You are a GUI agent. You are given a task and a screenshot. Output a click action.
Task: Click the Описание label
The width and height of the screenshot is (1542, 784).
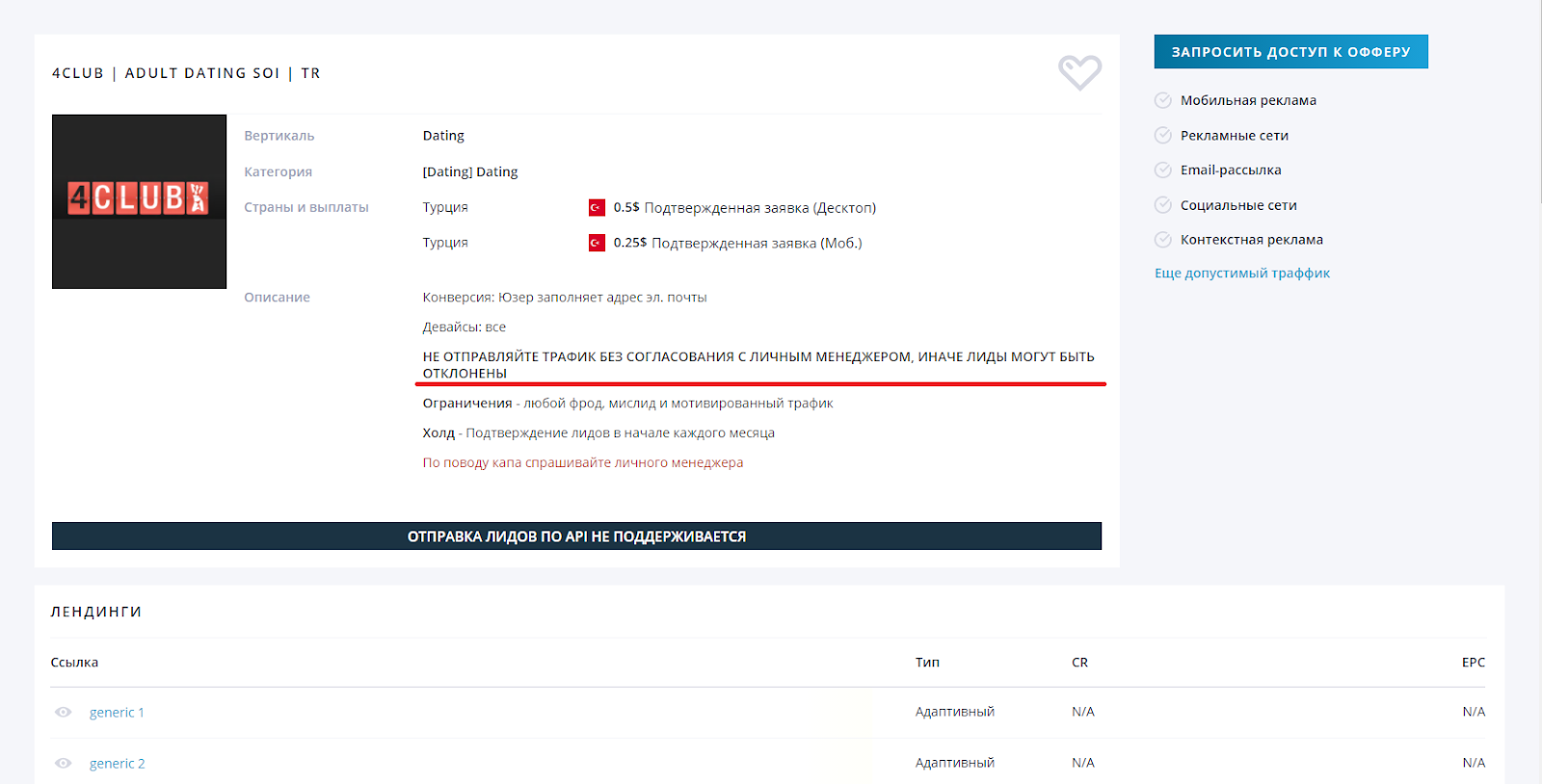pos(278,298)
